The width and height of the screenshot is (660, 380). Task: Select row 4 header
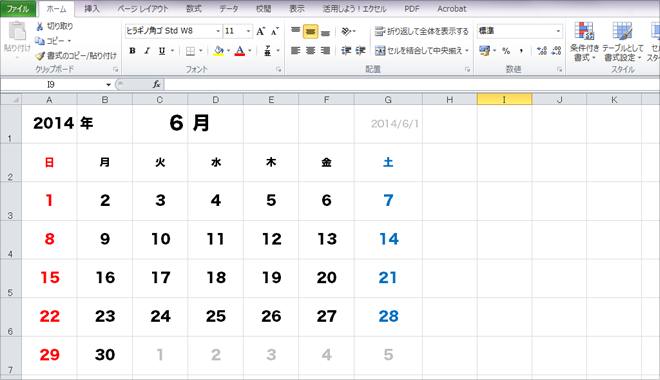click(x=11, y=239)
